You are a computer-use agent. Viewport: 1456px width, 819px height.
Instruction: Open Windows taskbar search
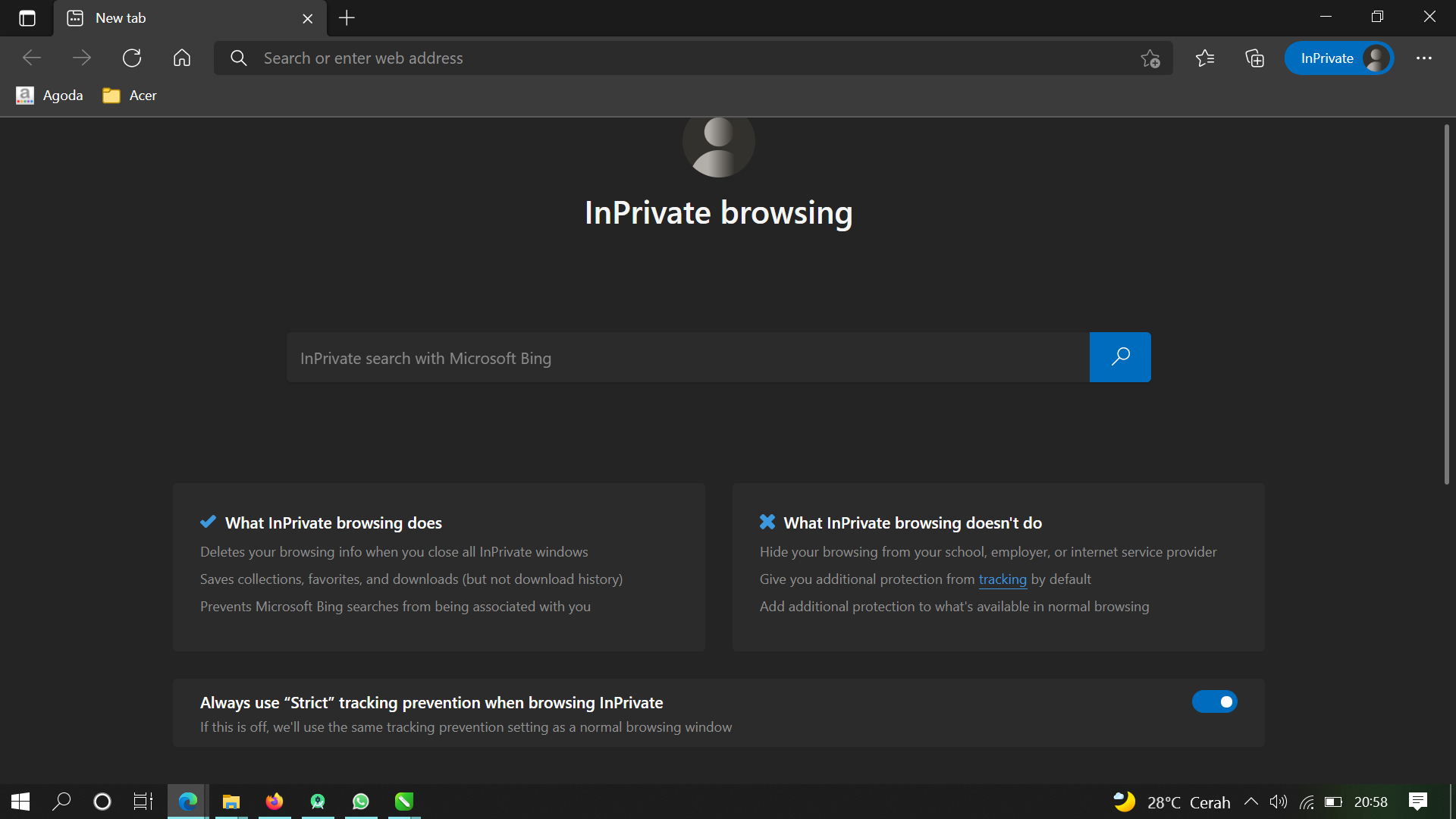point(61,802)
